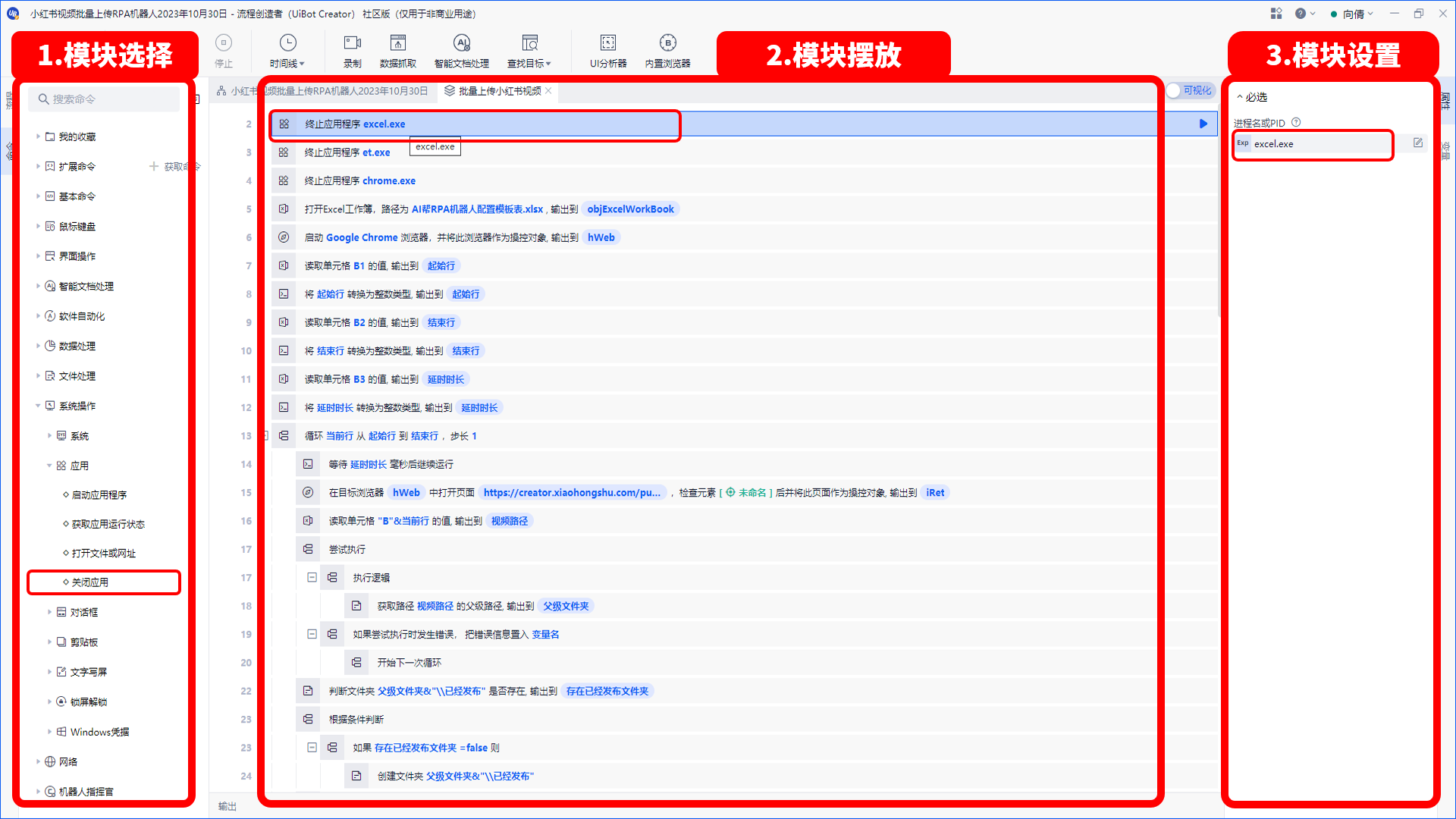Expand Software Automation (软件自动化) node
Image resolution: width=1456 pixels, height=819 pixels.
[38, 316]
